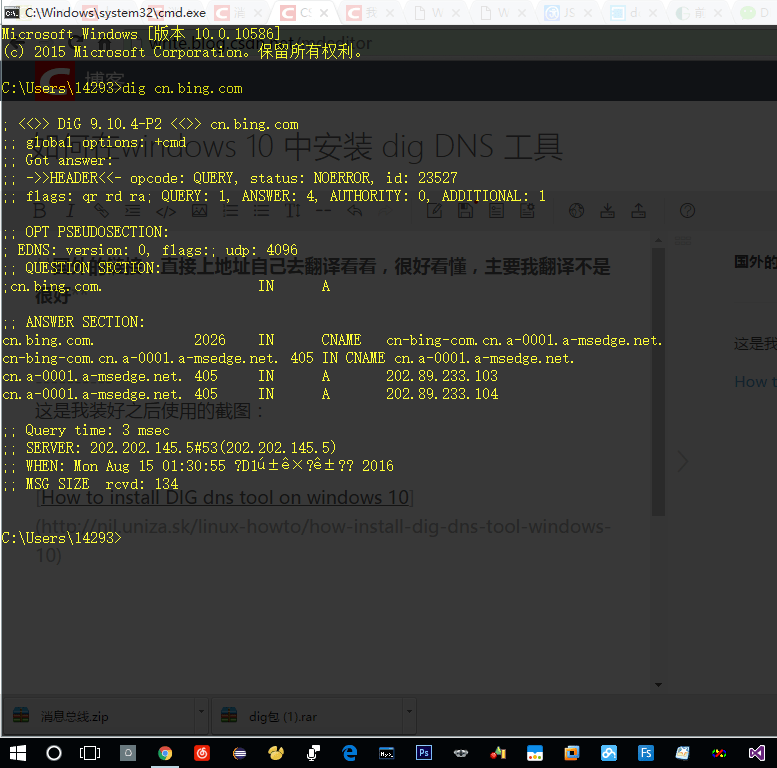Click the Italic icon in the background editor toolbar

pos(70,211)
